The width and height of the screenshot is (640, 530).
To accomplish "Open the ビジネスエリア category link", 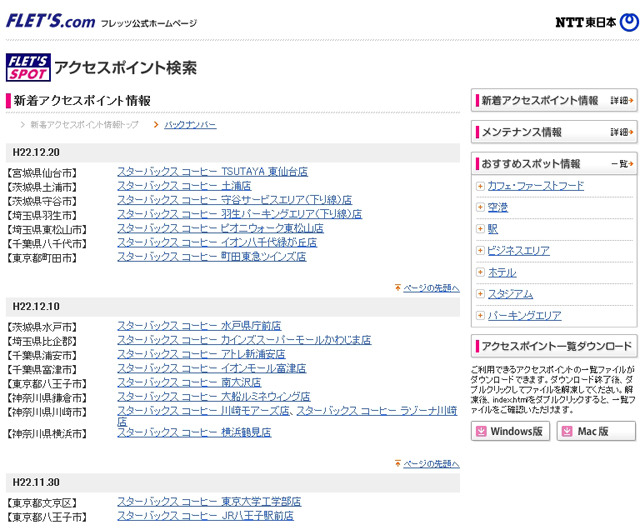I will [x=519, y=250].
